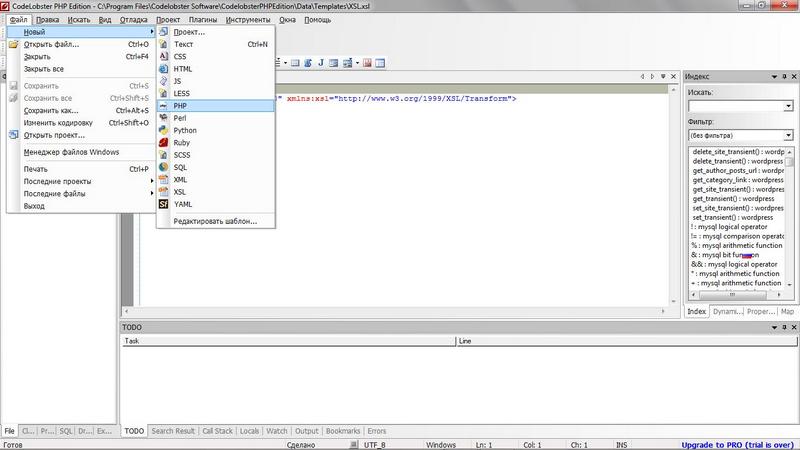Open the Search Result tab
The image size is (800, 450).
coord(173,431)
